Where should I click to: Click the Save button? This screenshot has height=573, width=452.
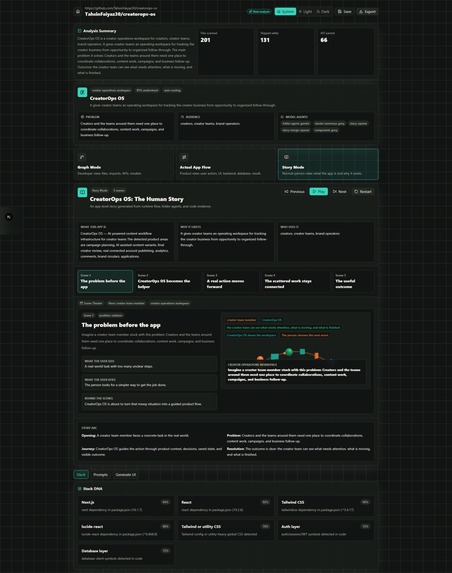tap(345, 12)
